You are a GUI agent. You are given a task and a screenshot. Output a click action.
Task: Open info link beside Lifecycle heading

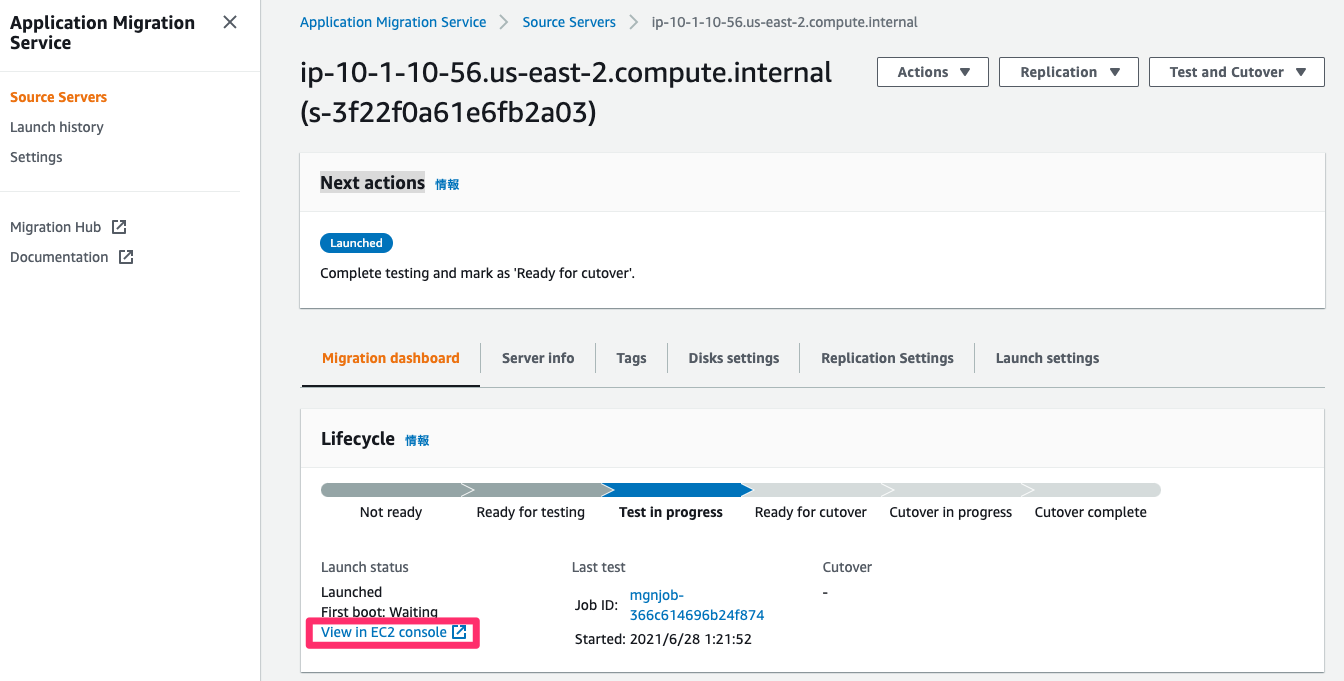tap(417, 440)
